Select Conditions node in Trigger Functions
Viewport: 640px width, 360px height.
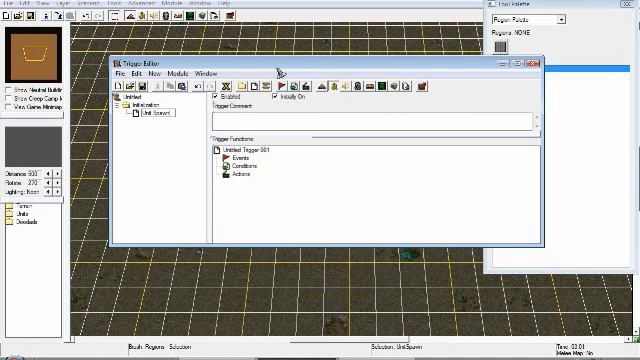(x=244, y=166)
